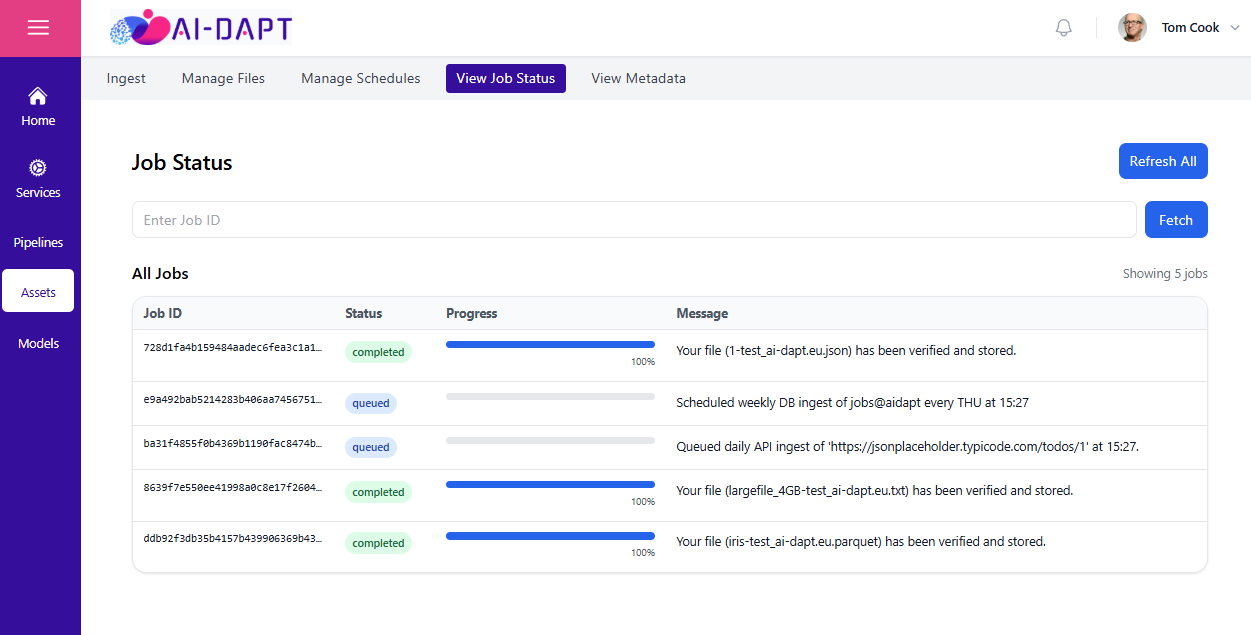Image resolution: width=1251 pixels, height=635 pixels.
Task: Click progress bar of 1-test_ai-dapt.eu.json job
Action: click(x=550, y=345)
